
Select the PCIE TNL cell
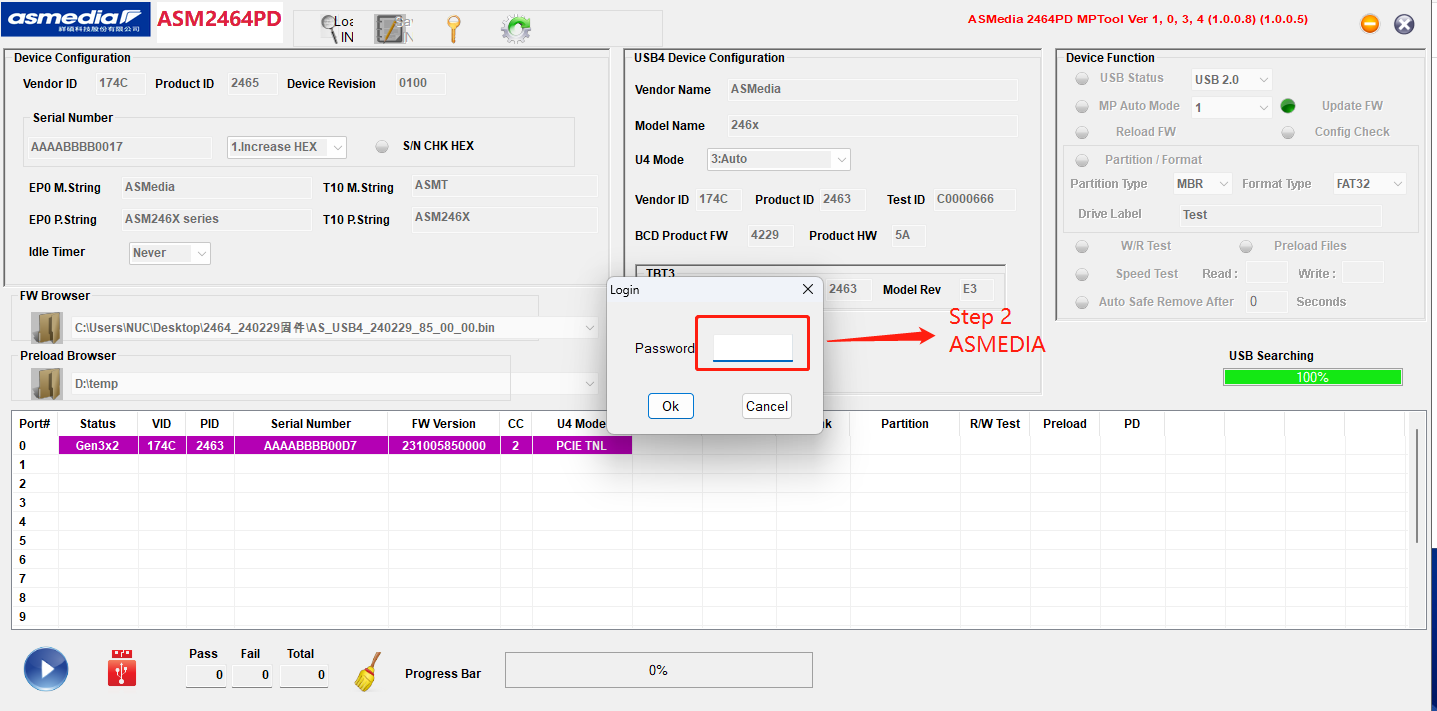click(x=582, y=446)
